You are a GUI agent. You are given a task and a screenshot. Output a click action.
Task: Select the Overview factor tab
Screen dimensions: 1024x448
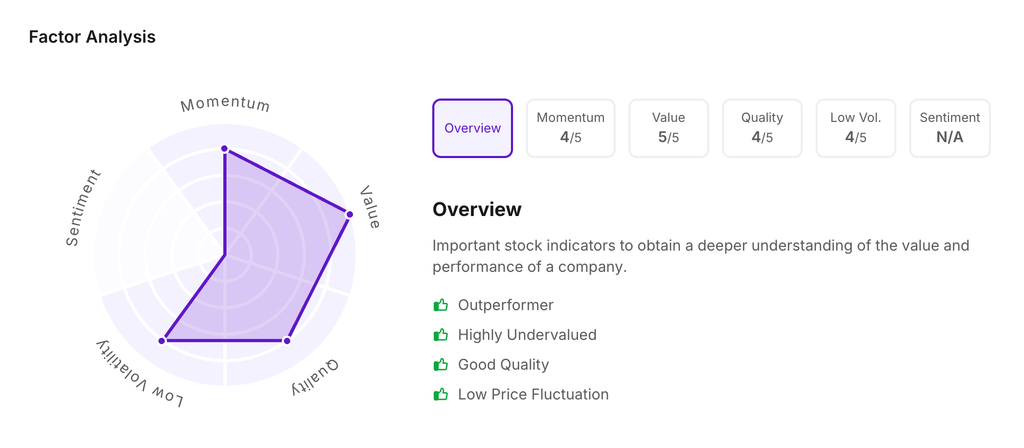[x=472, y=128]
